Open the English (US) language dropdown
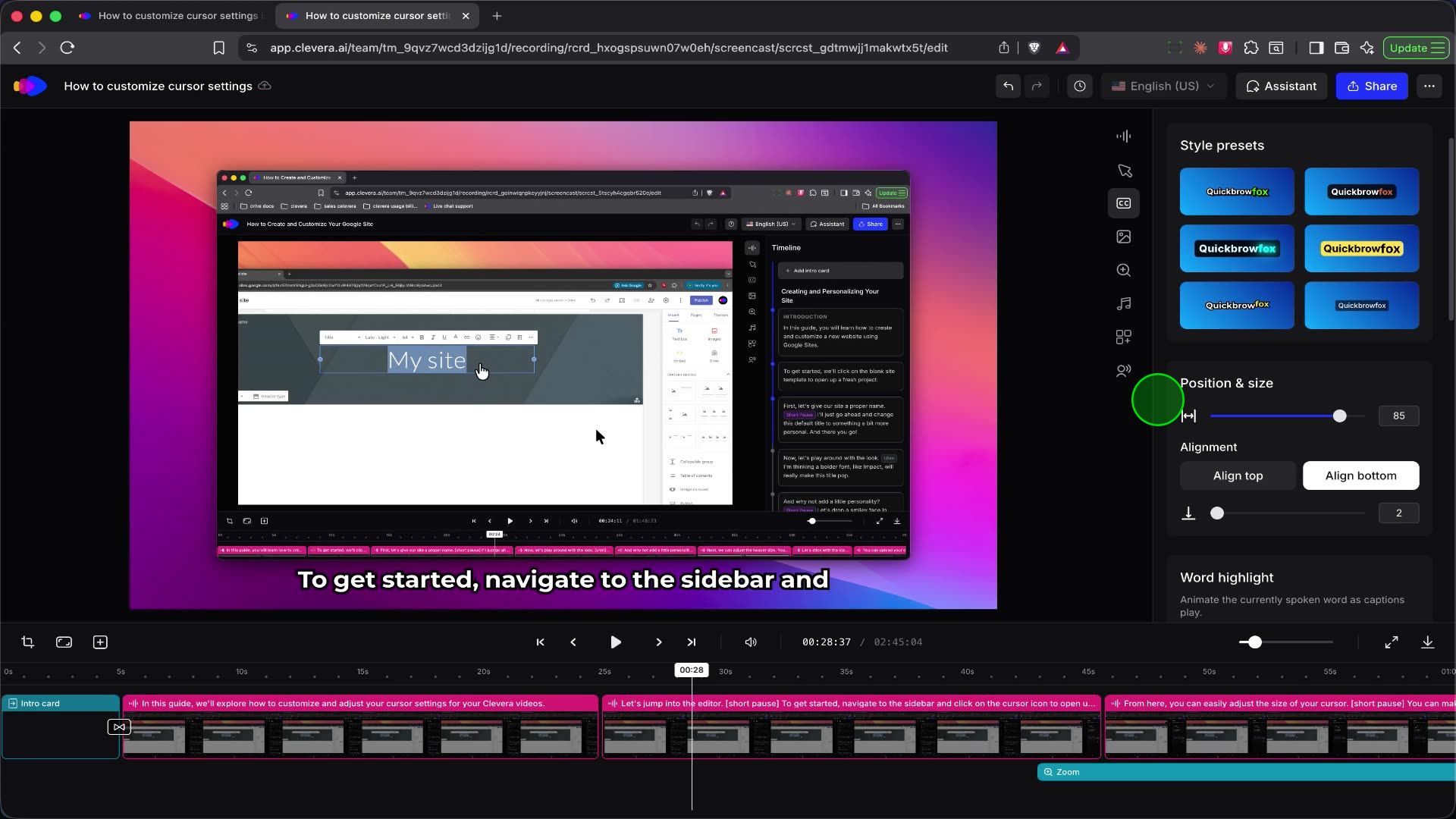Image resolution: width=1456 pixels, height=819 pixels. tap(1163, 86)
